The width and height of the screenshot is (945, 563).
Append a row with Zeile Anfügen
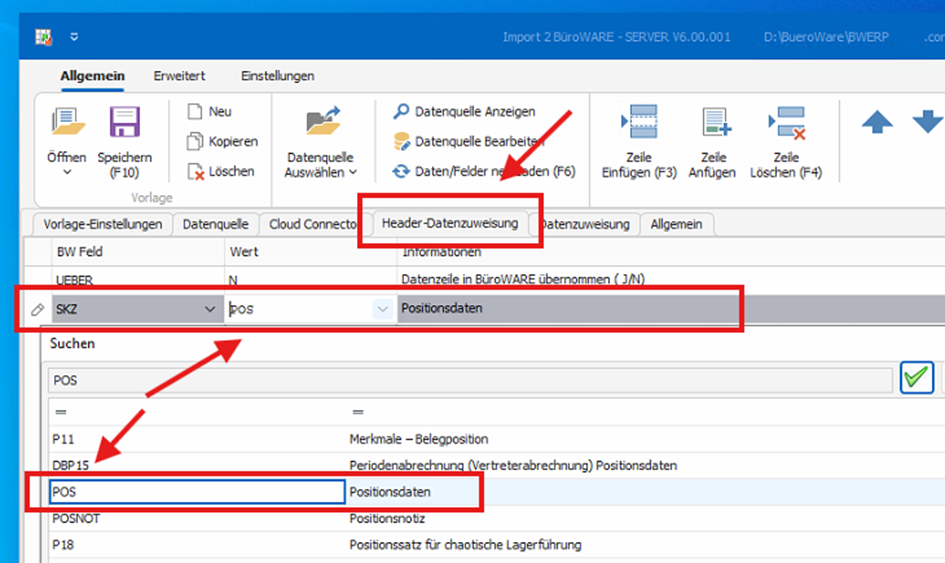coord(712,142)
